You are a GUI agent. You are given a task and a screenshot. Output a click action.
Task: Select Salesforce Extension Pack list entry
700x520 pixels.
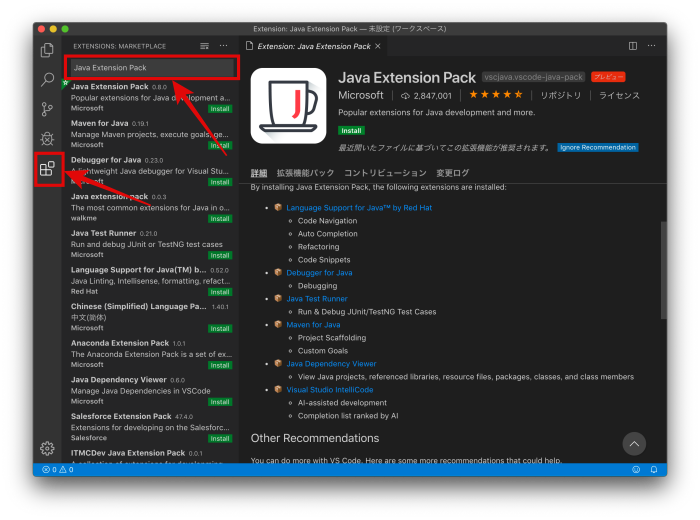(150, 427)
